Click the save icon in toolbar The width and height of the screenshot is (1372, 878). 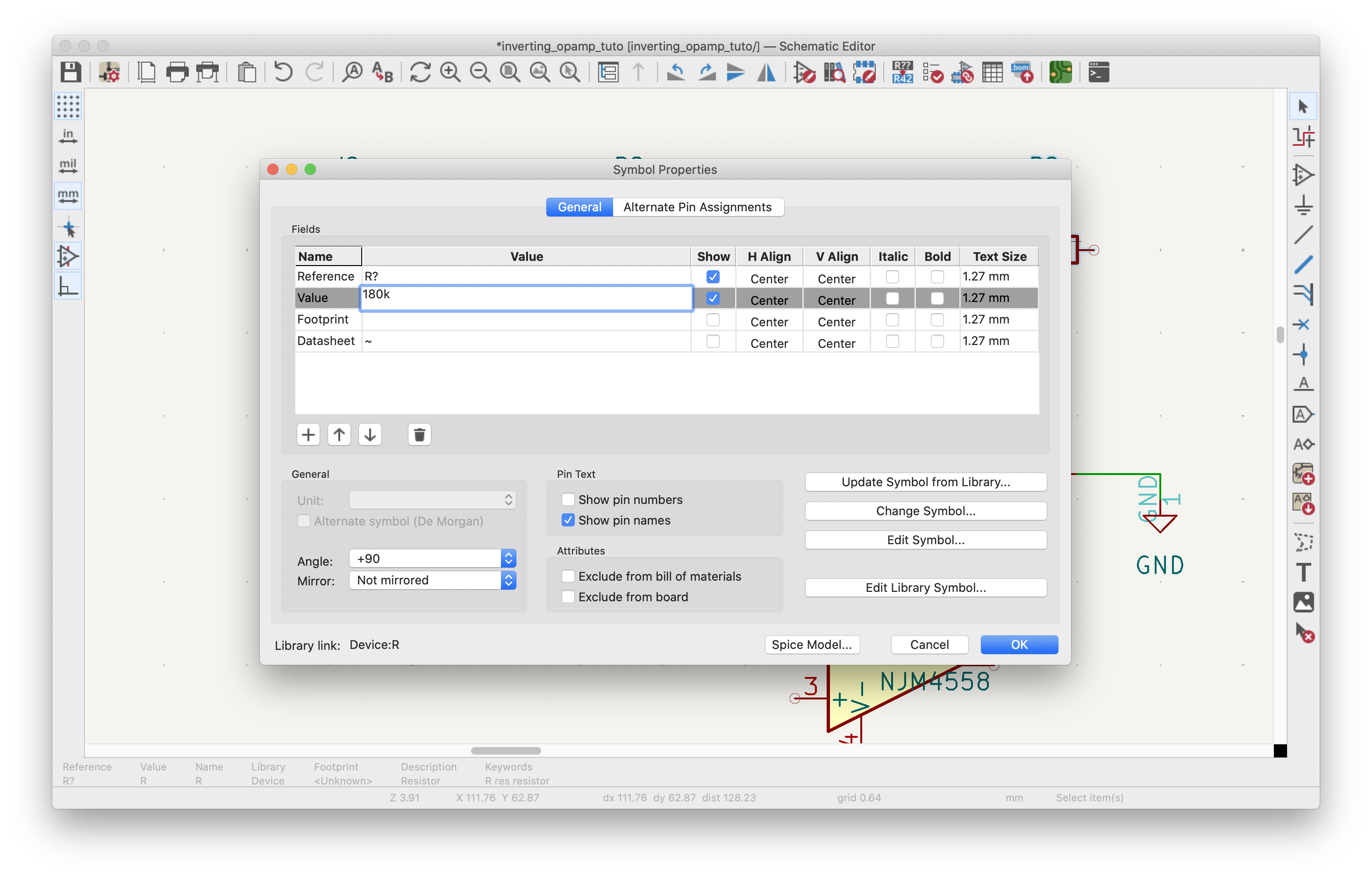point(74,72)
